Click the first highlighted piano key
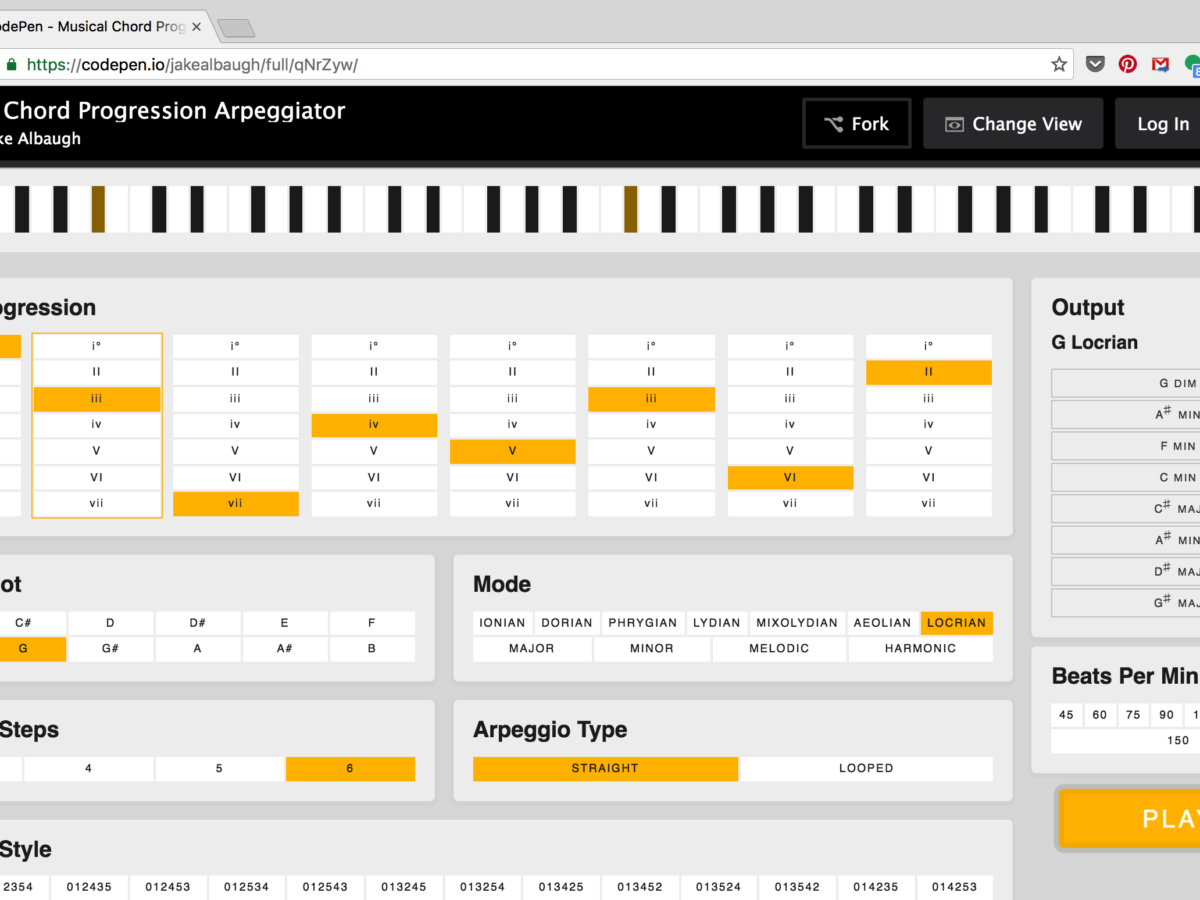The image size is (1200, 900). point(98,209)
